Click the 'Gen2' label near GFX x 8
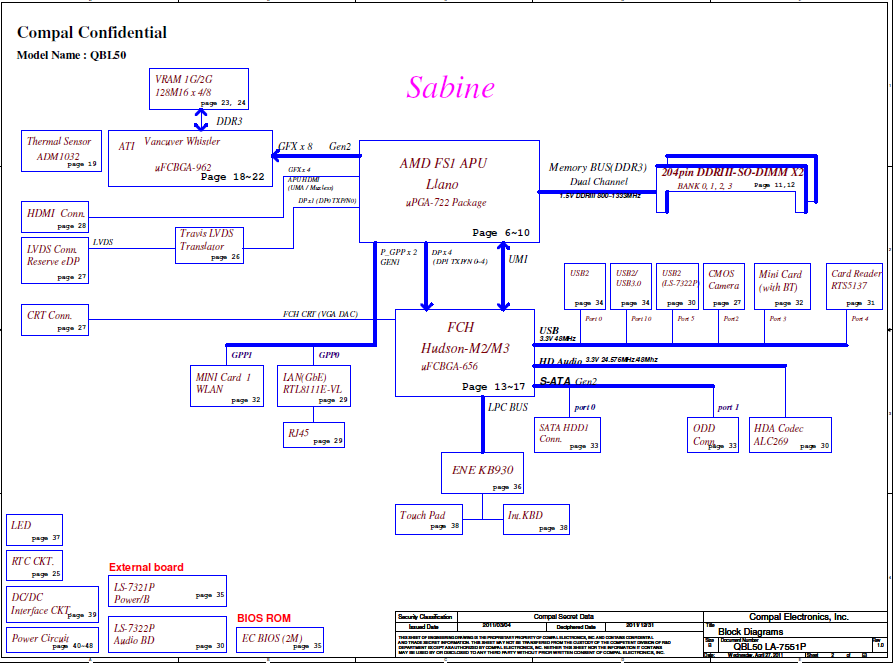The width and height of the screenshot is (894, 665). coord(340,147)
